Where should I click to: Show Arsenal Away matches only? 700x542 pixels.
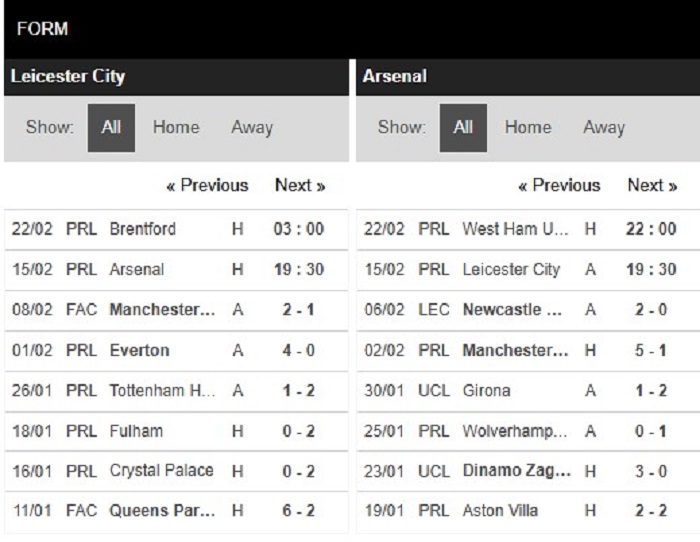604,128
